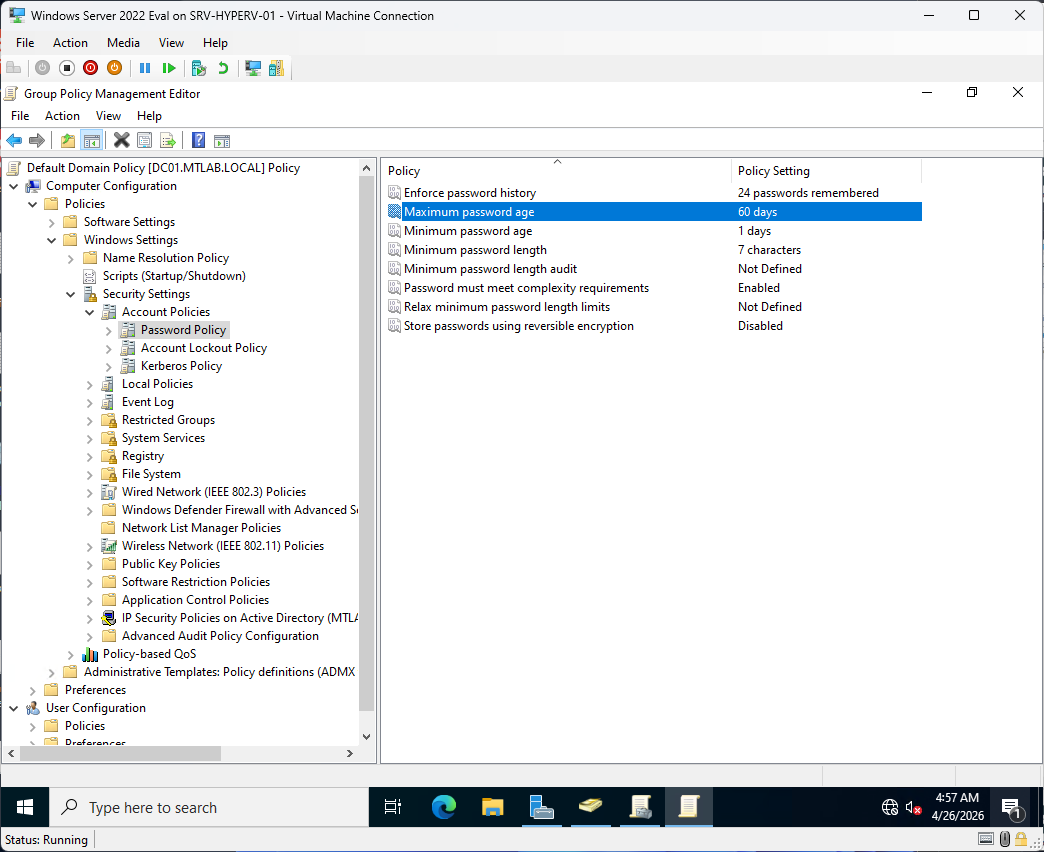Select Kerberos Policy tree item

click(x=181, y=366)
